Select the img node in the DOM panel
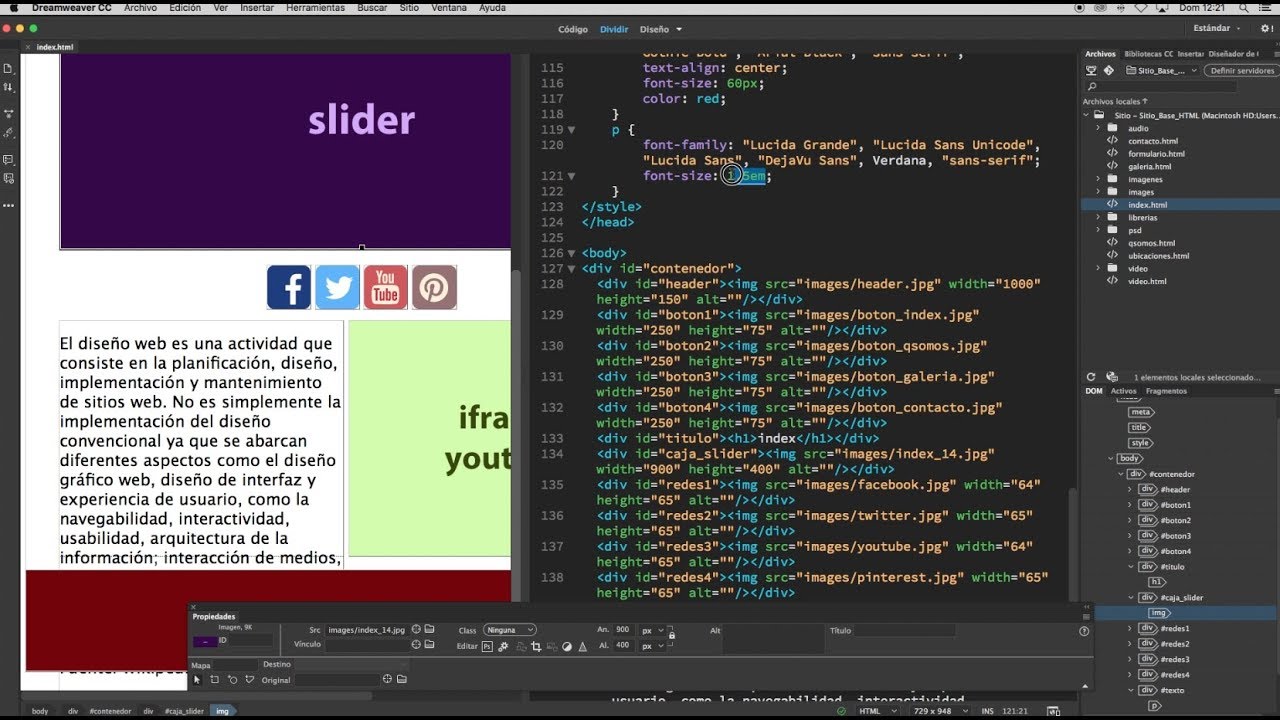The width and height of the screenshot is (1280, 720). pyautogui.click(x=1159, y=613)
